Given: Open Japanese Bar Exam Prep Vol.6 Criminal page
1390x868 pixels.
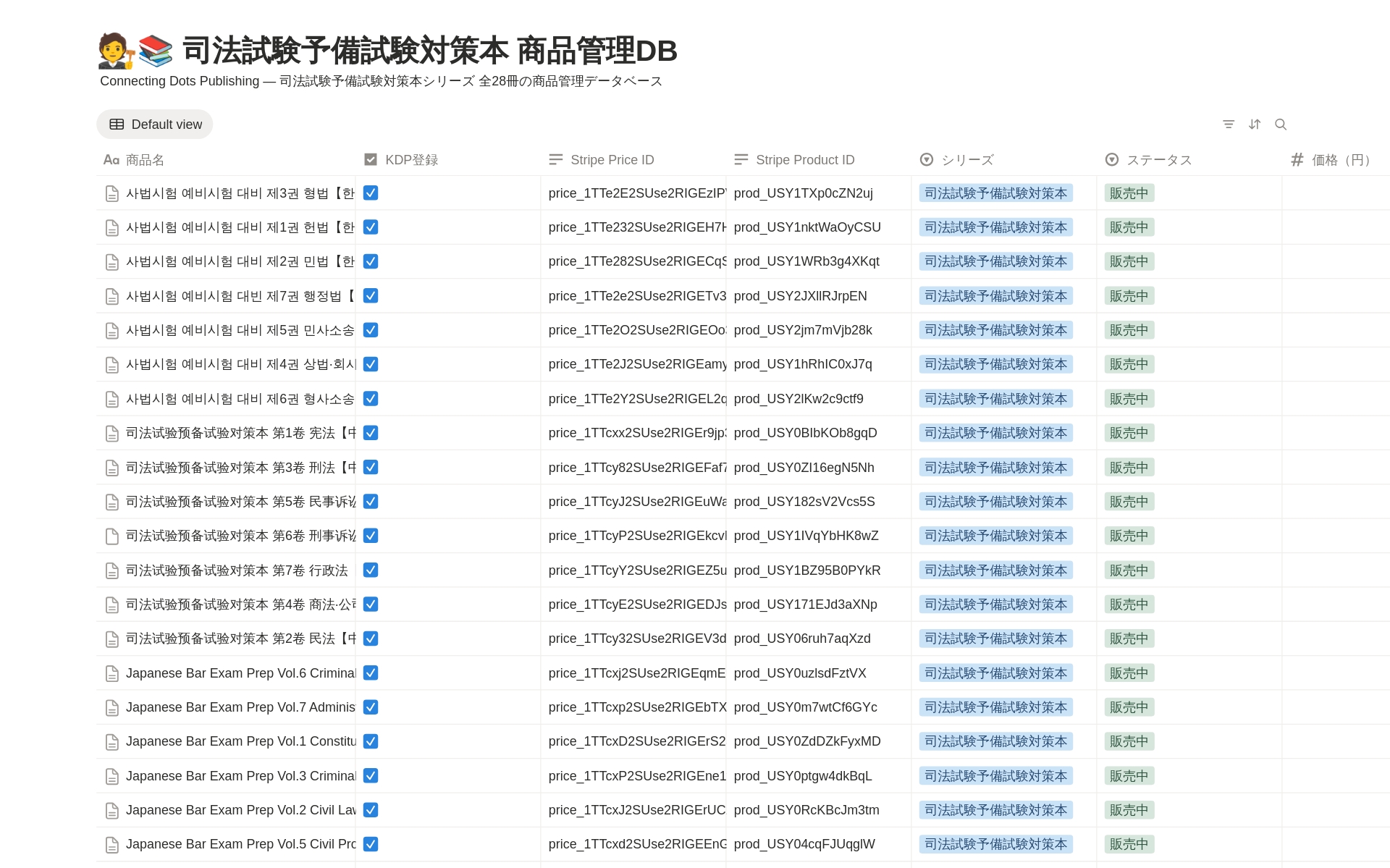Looking at the screenshot, I should pyautogui.click(x=241, y=673).
